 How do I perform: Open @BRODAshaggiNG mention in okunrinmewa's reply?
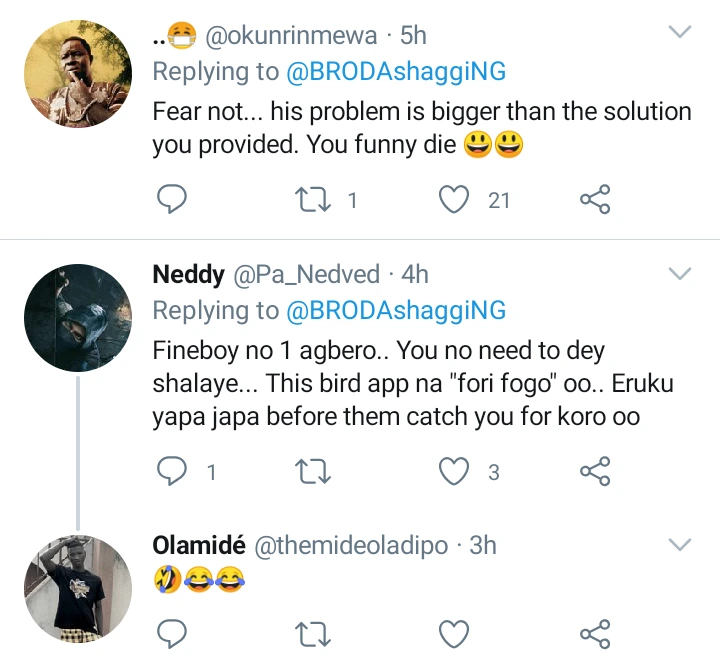coord(396,71)
